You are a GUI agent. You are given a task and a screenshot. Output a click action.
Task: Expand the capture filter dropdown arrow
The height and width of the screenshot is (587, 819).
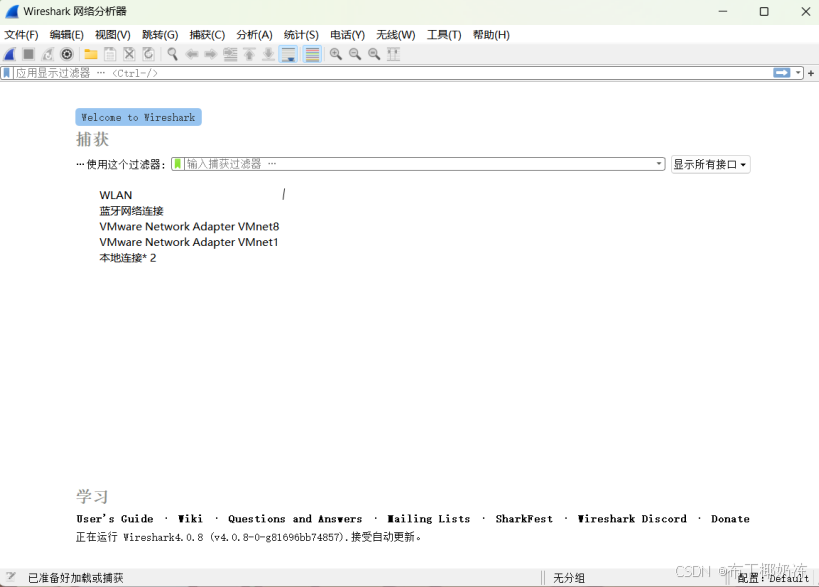(x=659, y=164)
